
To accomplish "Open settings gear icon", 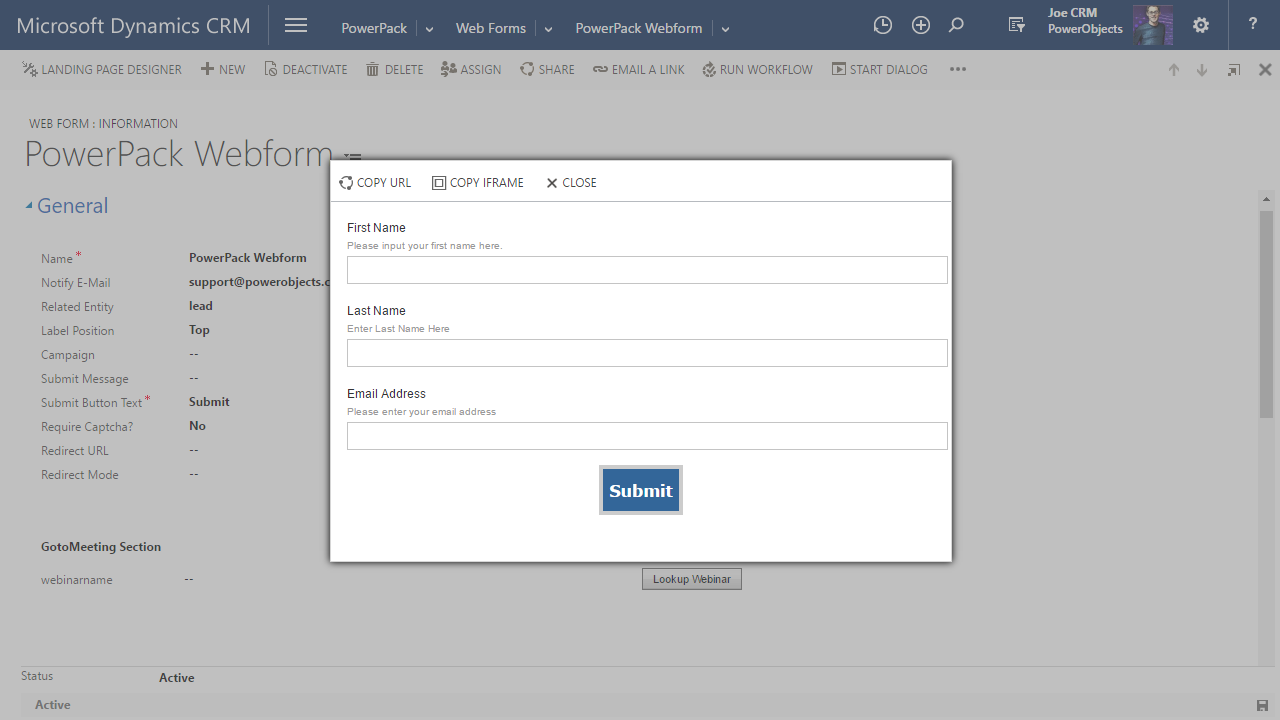I will (1201, 25).
